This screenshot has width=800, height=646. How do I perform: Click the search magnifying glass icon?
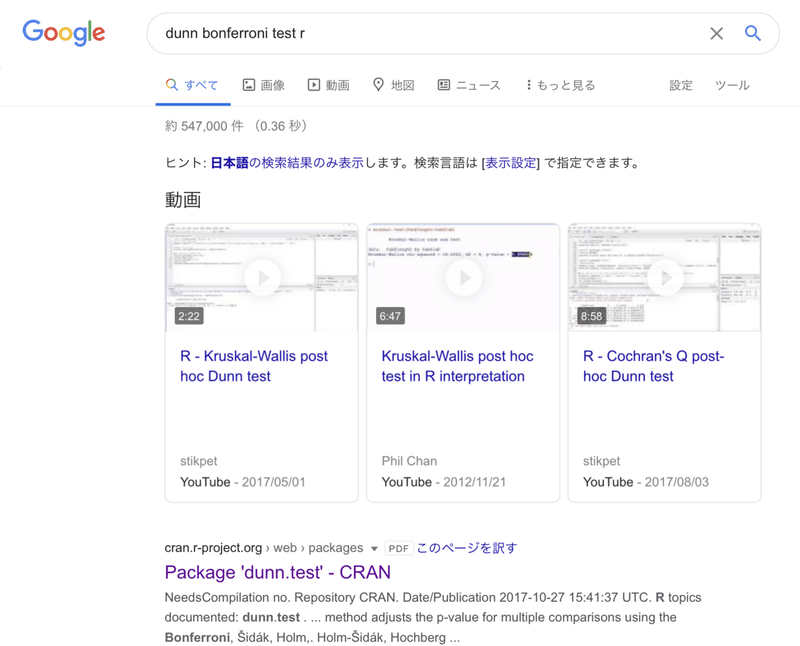click(752, 33)
